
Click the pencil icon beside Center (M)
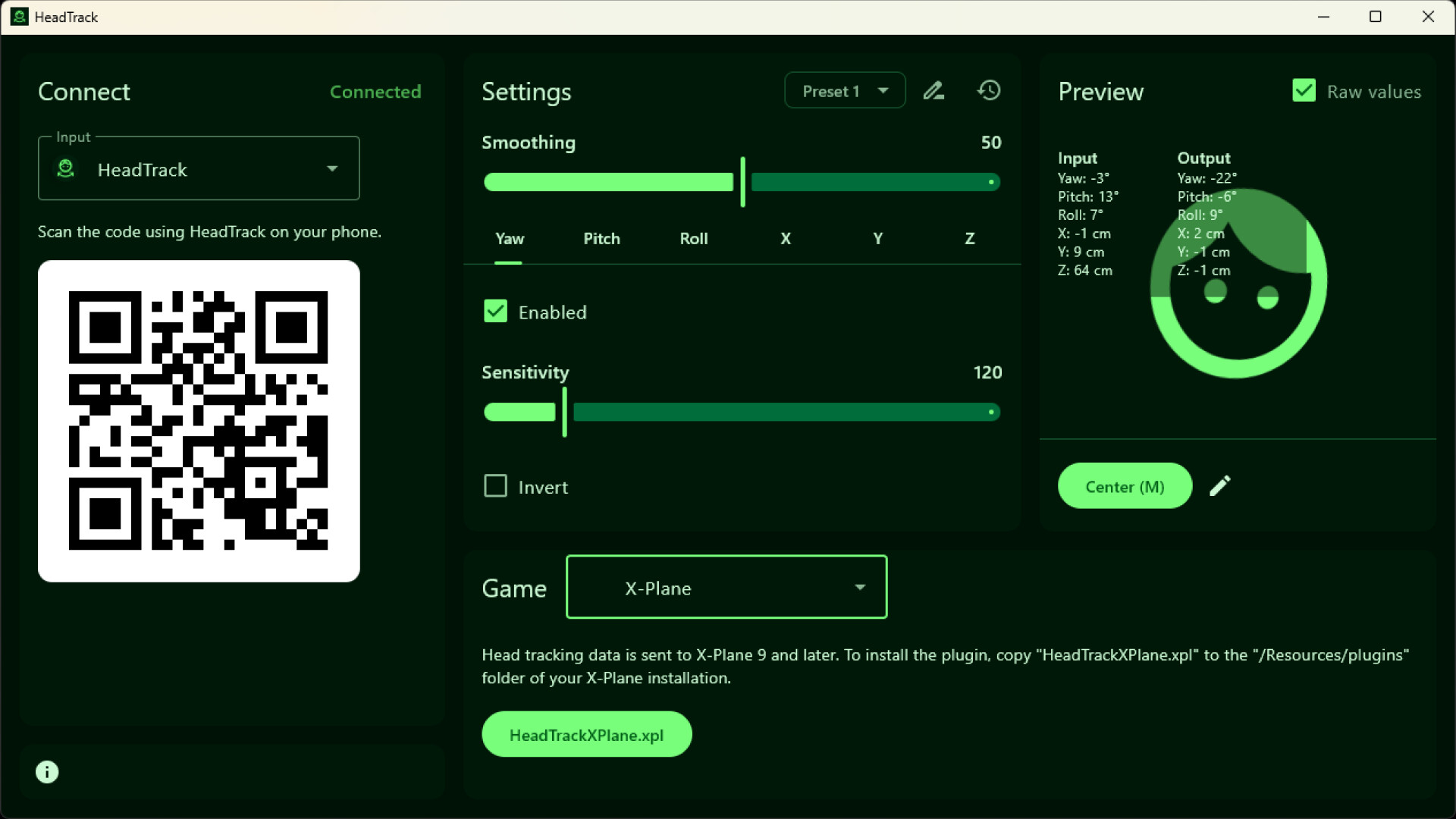pyautogui.click(x=1219, y=485)
